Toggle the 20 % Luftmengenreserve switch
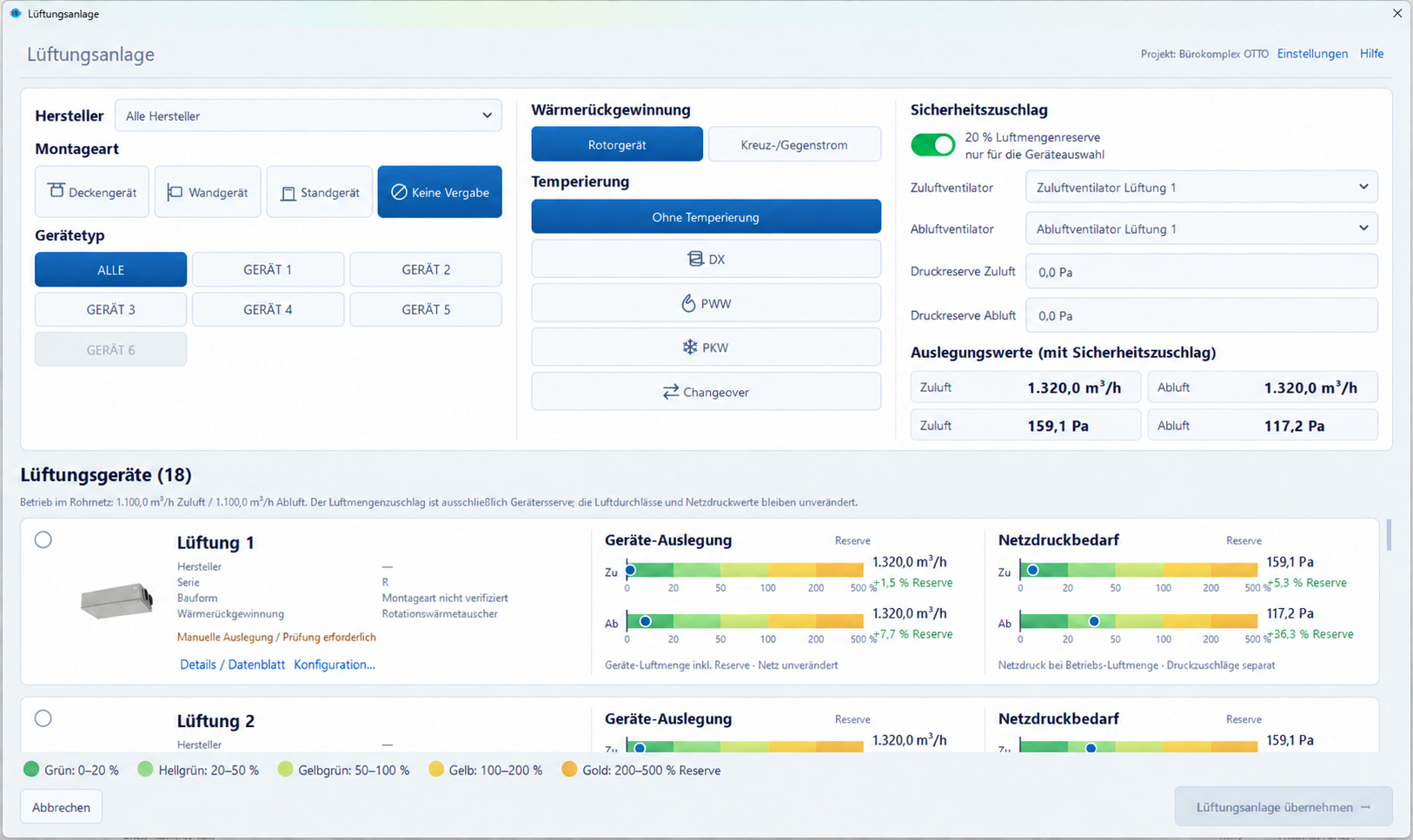The width and height of the screenshot is (1413, 840). tap(932, 145)
